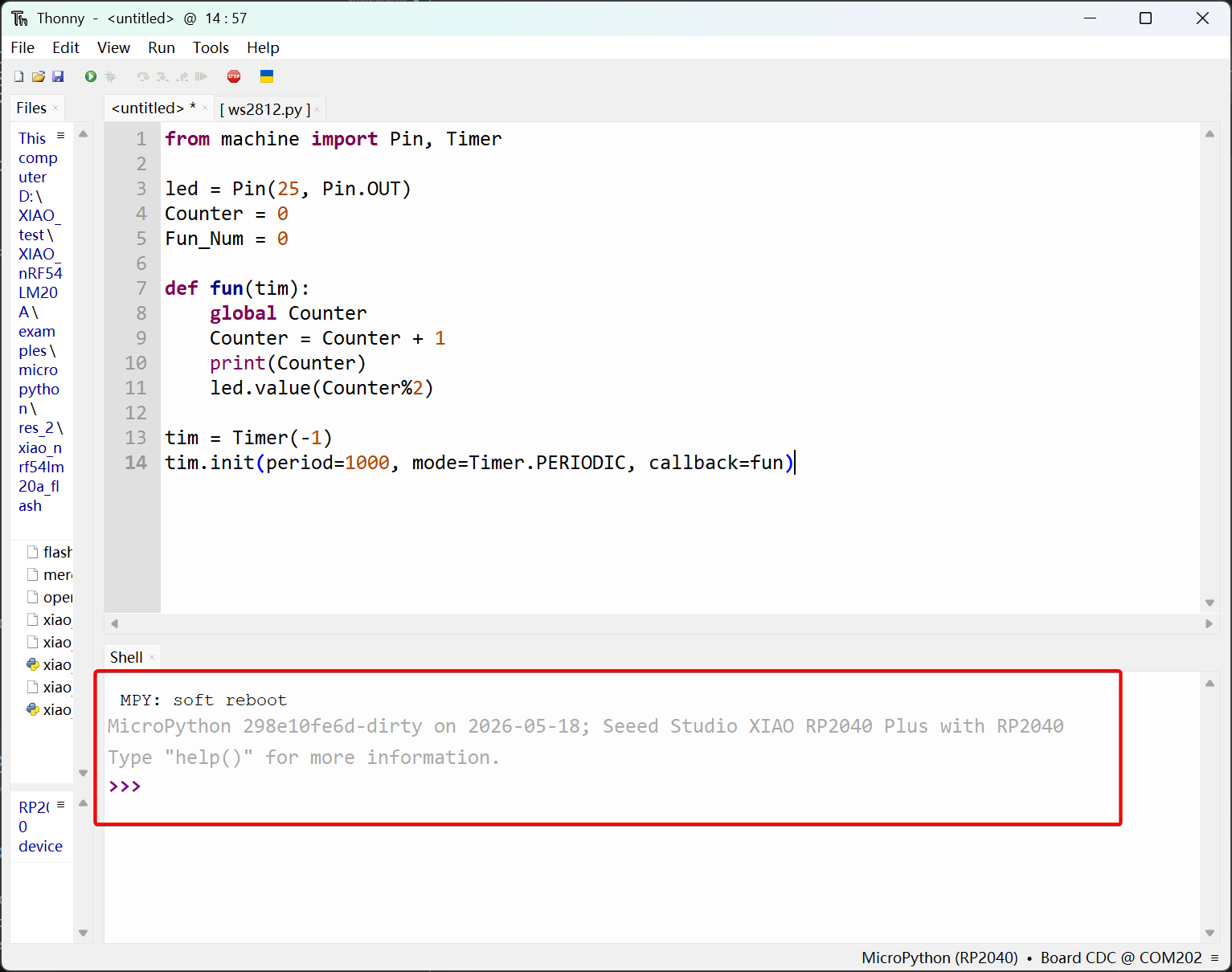Viewport: 1232px width, 972px height.
Task: Click the MicroPython (RP2040) interpreter selector
Action: pos(939,958)
